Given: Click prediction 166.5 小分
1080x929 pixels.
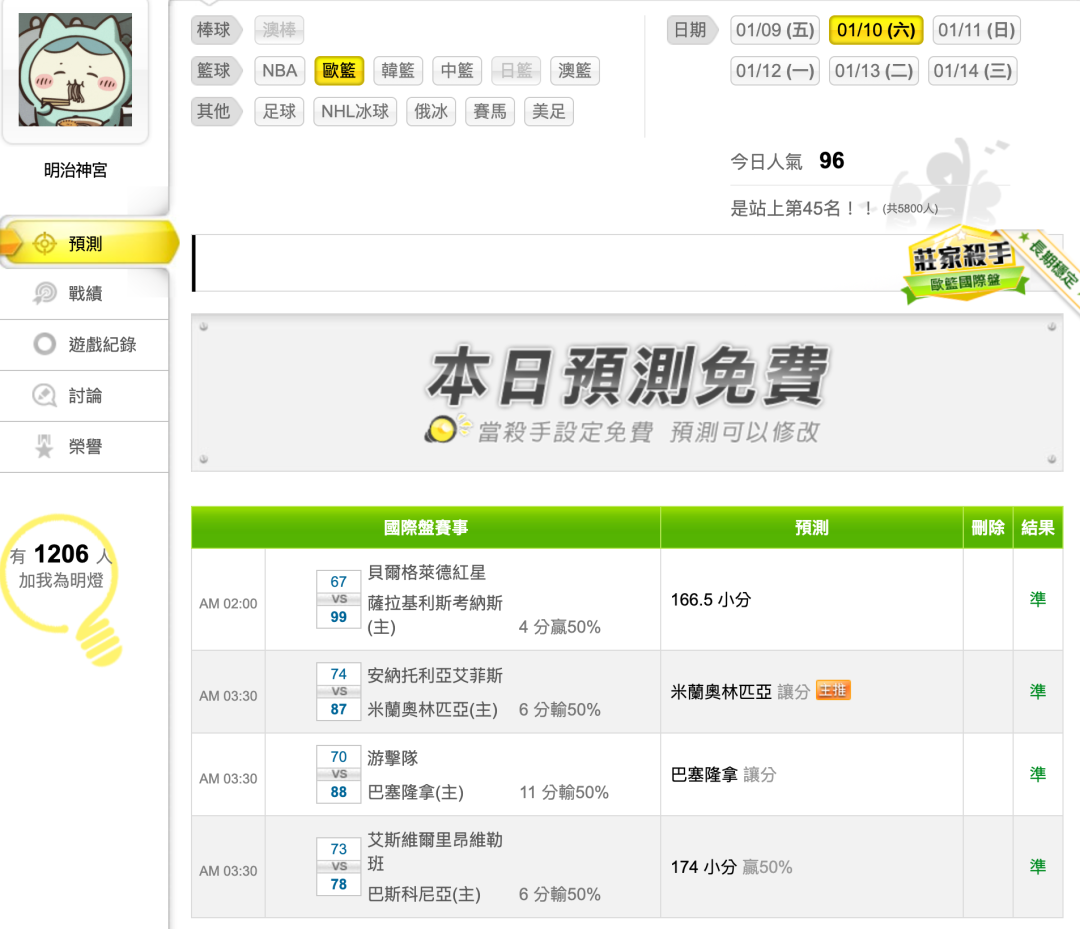Looking at the screenshot, I should pos(711,599).
